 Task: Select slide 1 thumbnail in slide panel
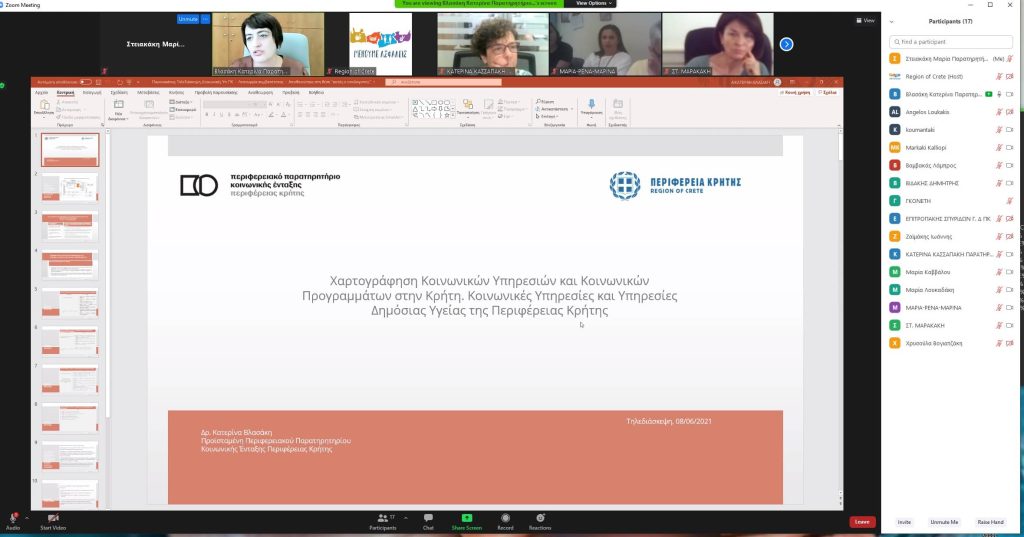click(70, 150)
